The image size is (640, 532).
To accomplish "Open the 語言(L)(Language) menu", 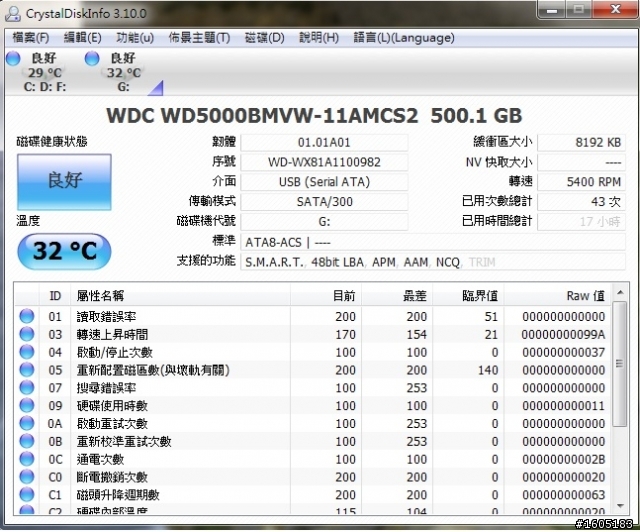I will click(404, 38).
